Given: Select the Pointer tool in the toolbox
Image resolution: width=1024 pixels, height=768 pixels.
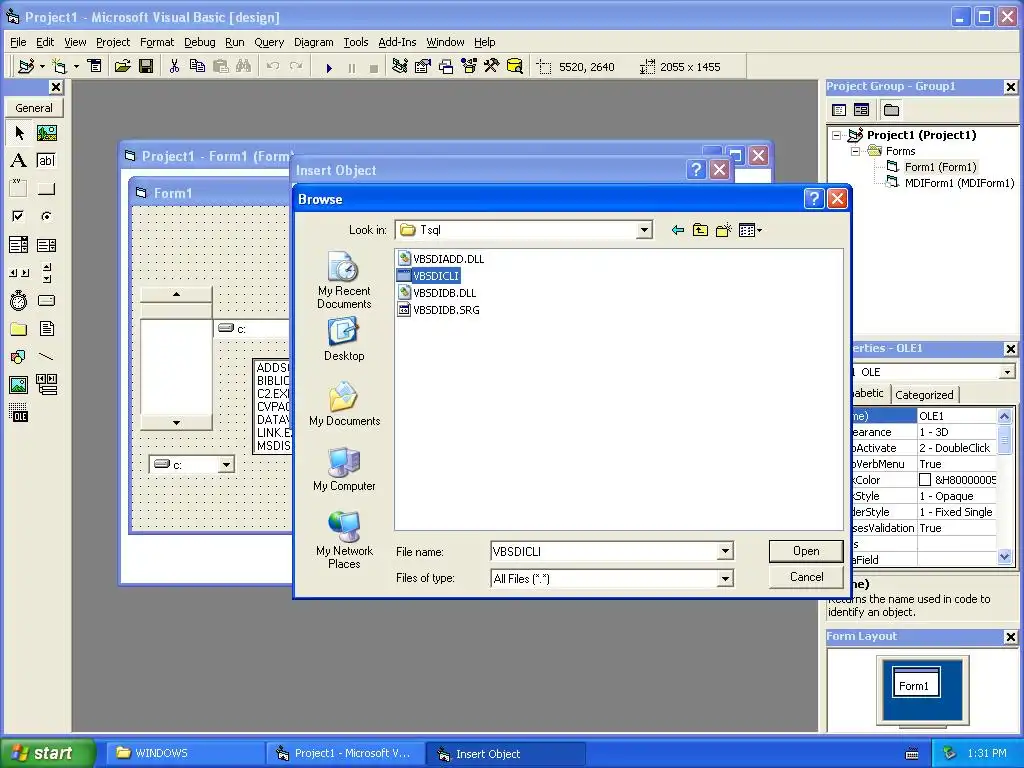Looking at the screenshot, I should (x=19, y=133).
